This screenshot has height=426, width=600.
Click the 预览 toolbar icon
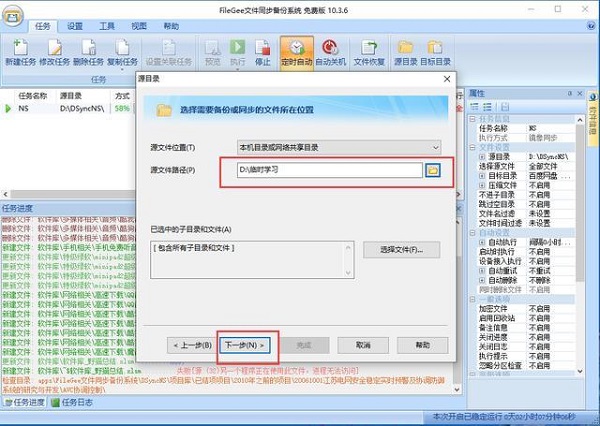click(x=212, y=53)
